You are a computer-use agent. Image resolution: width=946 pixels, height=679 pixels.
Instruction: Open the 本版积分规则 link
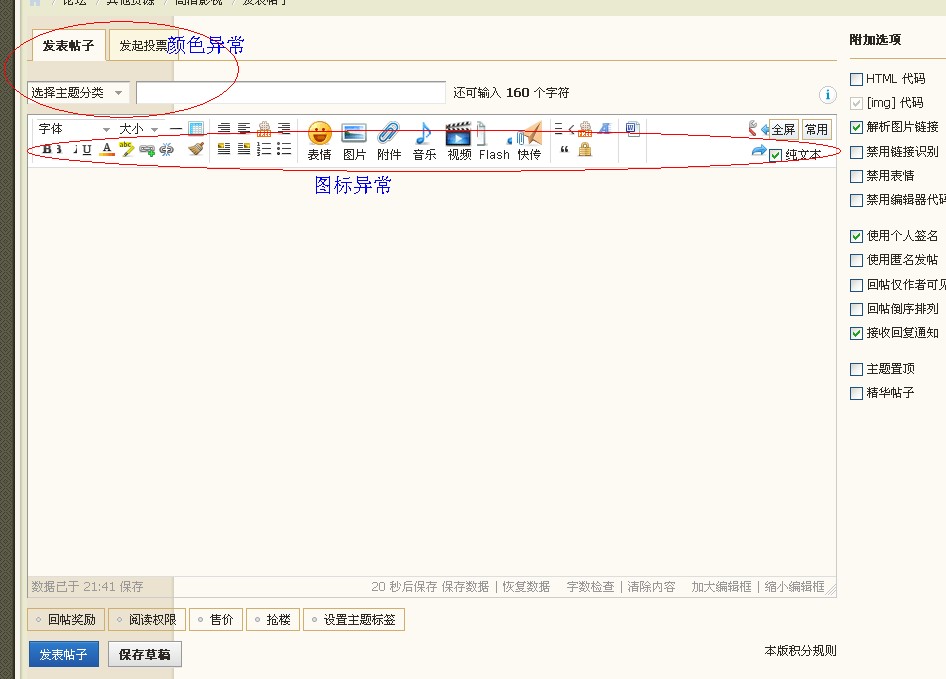click(800, 651)
